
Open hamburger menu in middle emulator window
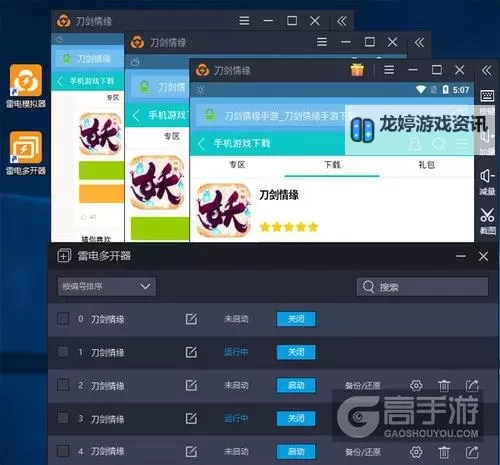click(322, 42)
